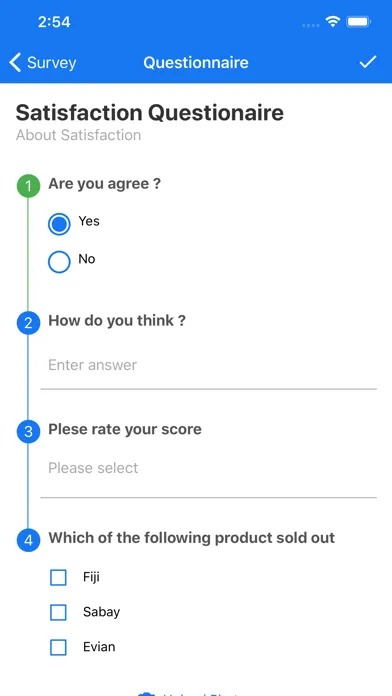
Task: Focus the Enter answer text field
Action: pyautogui.click(x=209, y=366)
